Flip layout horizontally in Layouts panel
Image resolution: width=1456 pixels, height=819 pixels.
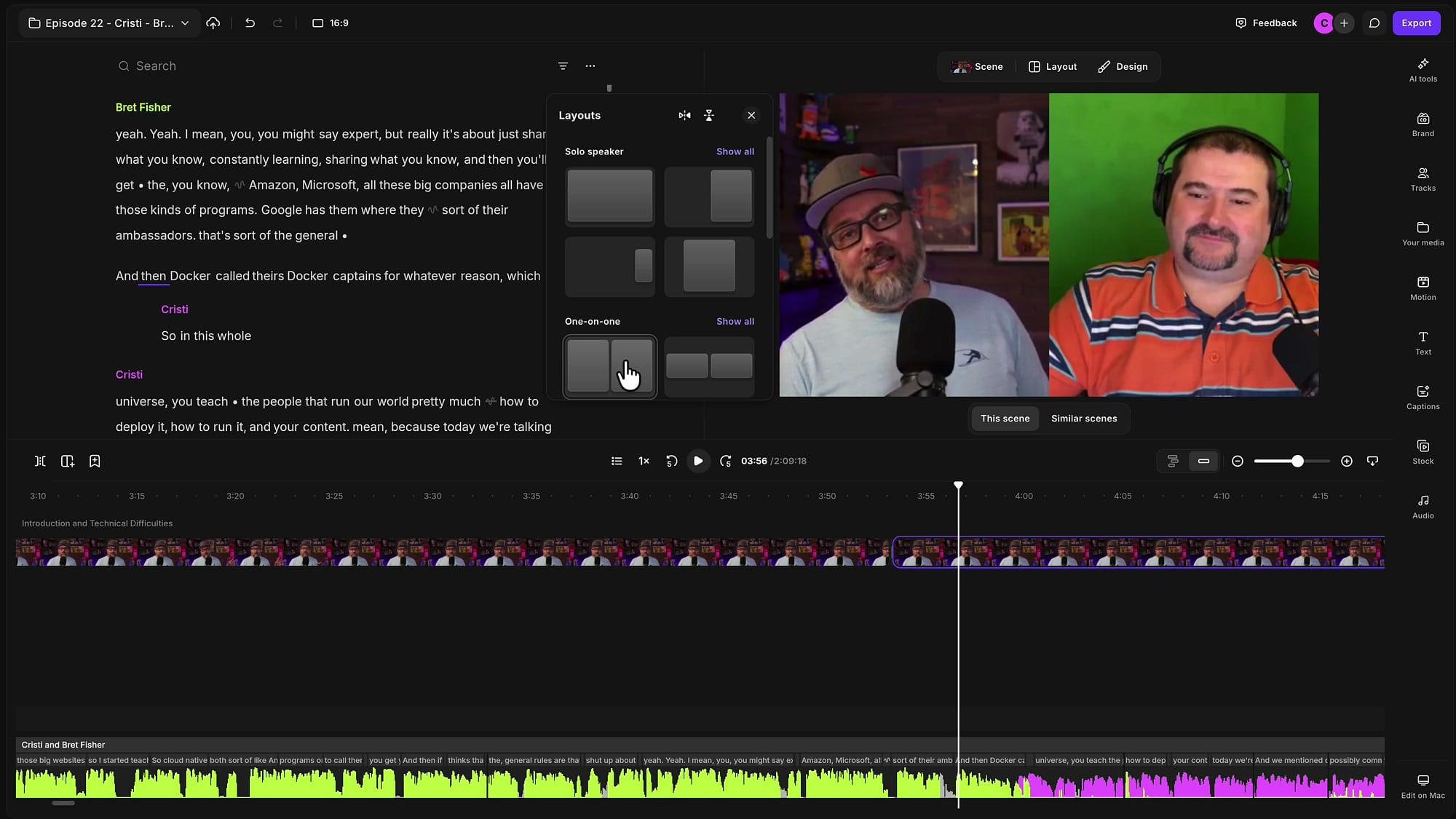point(684,116)
